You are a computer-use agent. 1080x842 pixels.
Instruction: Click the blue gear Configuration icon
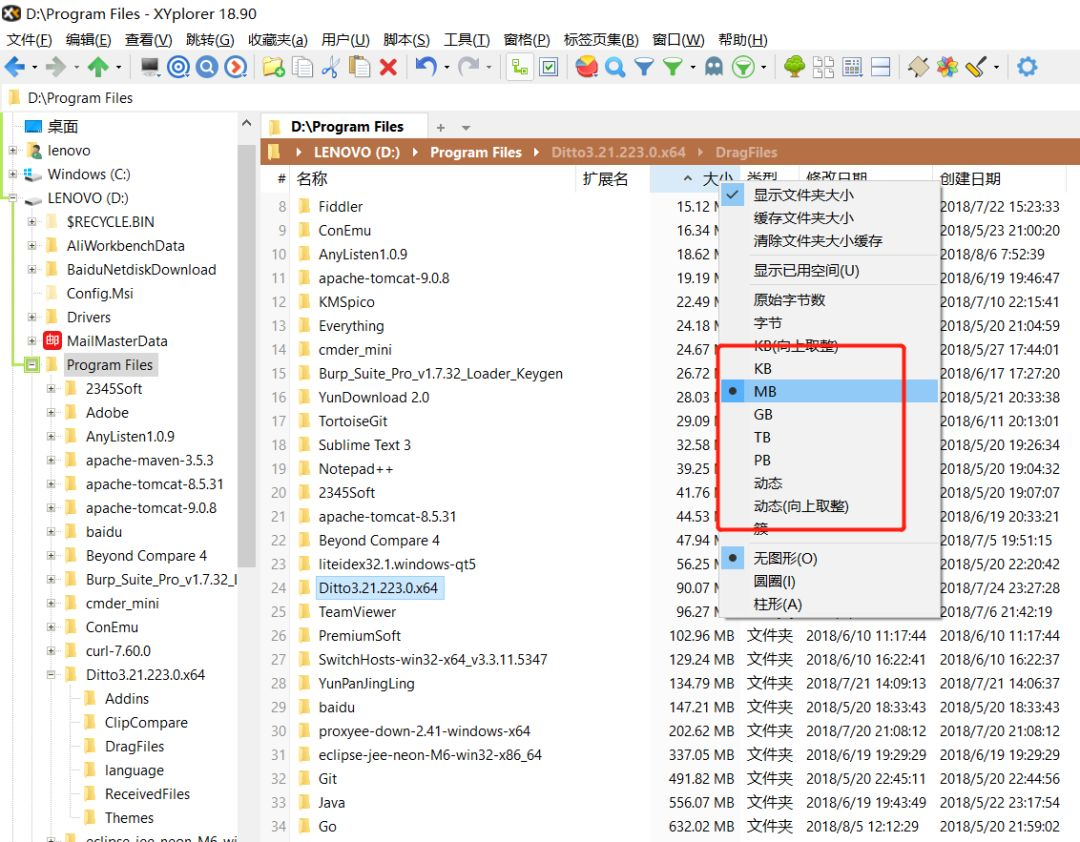tap(1027, 67)
